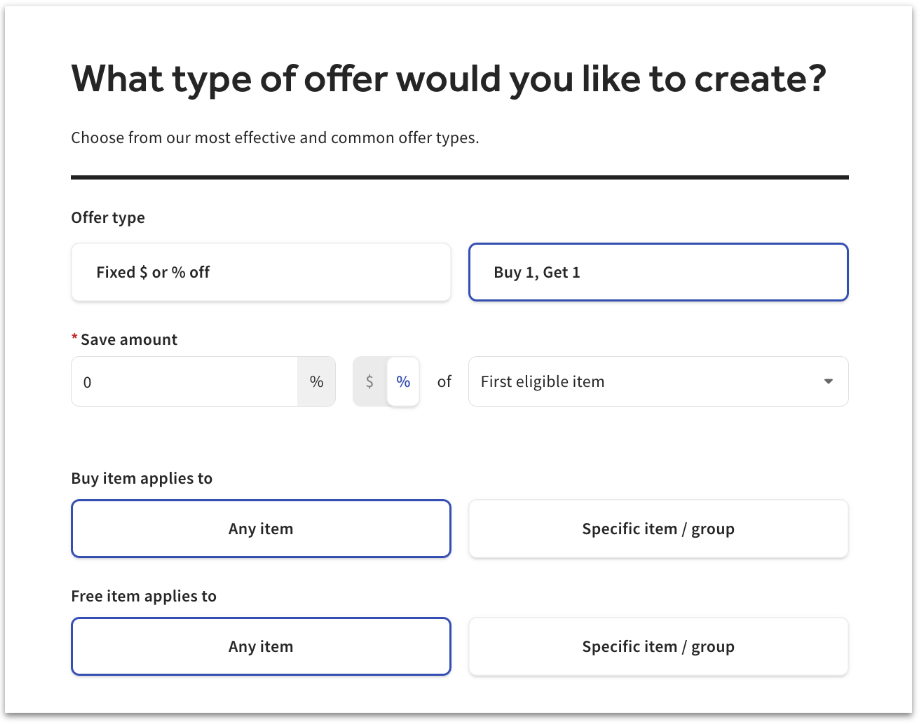Set Buy item applies to "Any item"

point(260,528)
